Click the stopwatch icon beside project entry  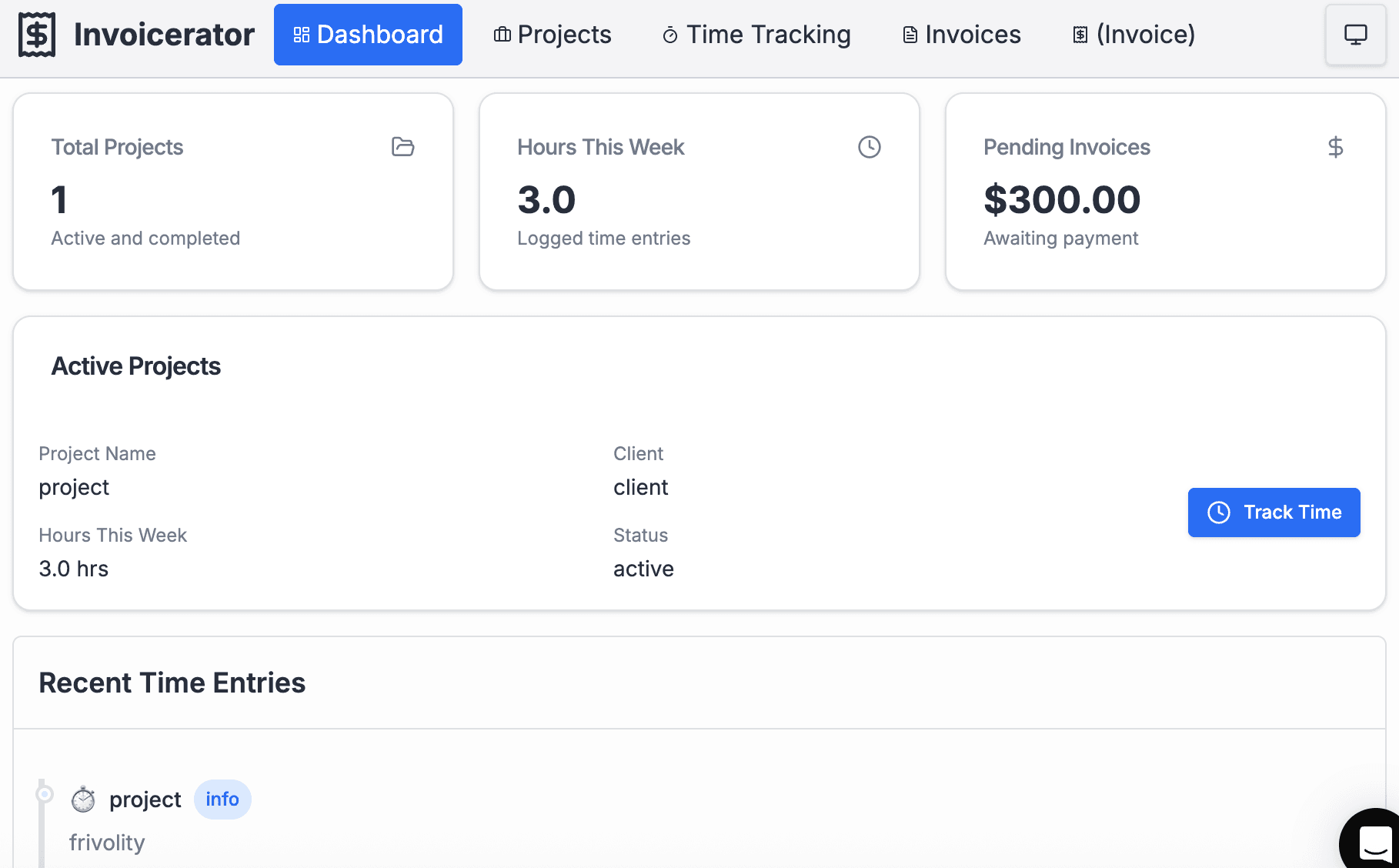[83, 800]
